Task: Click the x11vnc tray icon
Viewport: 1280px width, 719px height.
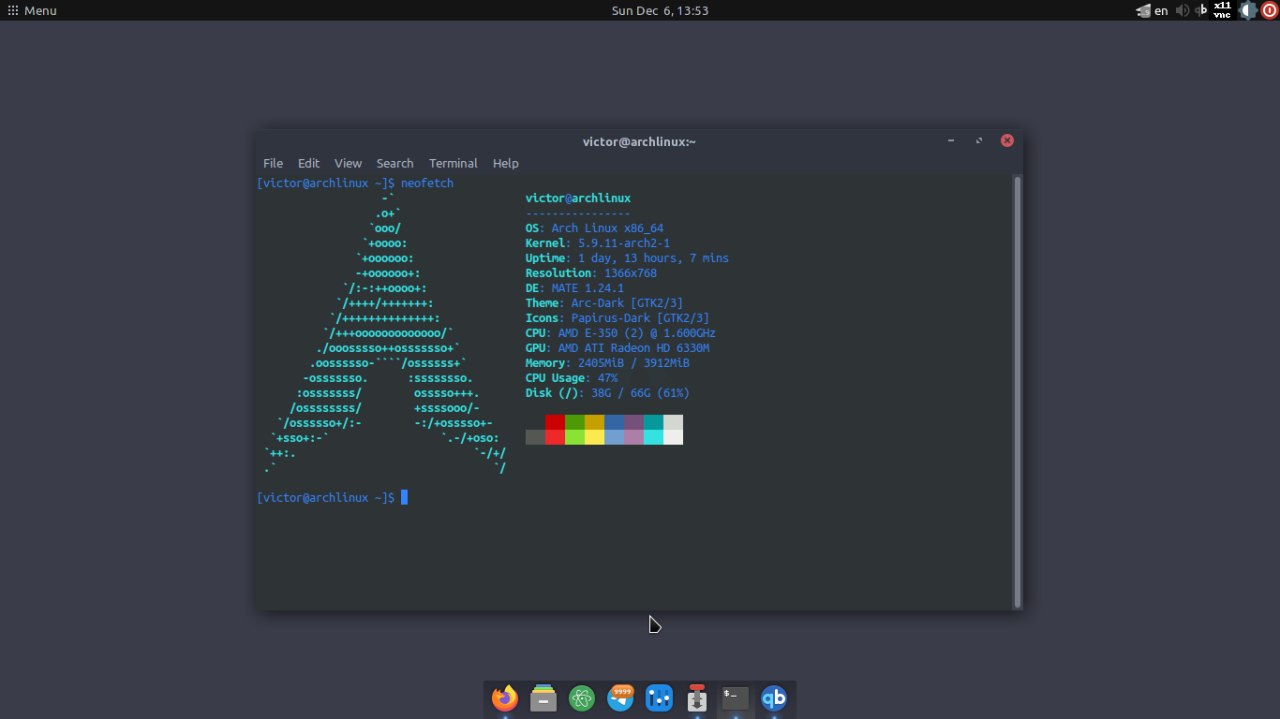Action: pyautogui.click(x=1222, y=10)
